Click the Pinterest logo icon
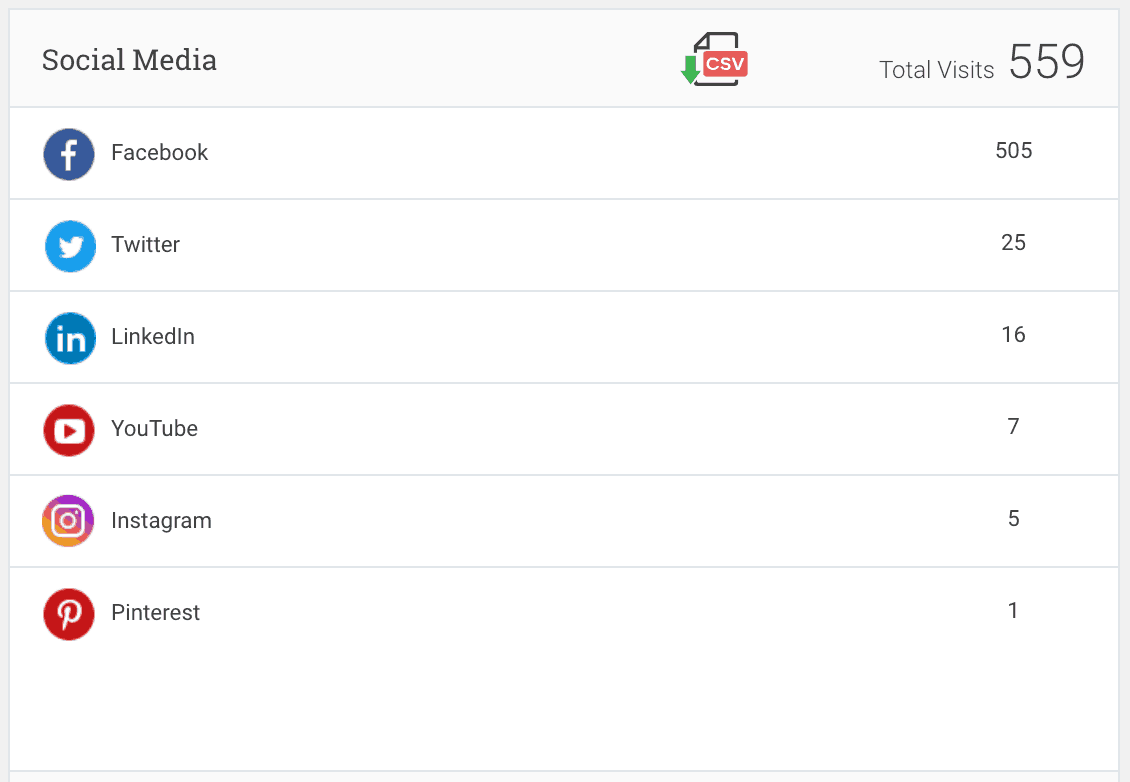The height and width of the screenshot is (782, 1130). pos(68,614)
